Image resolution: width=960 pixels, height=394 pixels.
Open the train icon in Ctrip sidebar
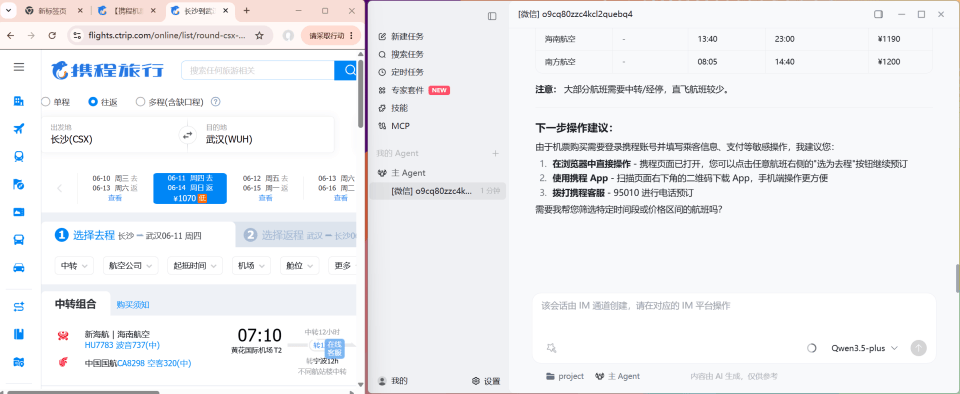click(x=19, y=157)
